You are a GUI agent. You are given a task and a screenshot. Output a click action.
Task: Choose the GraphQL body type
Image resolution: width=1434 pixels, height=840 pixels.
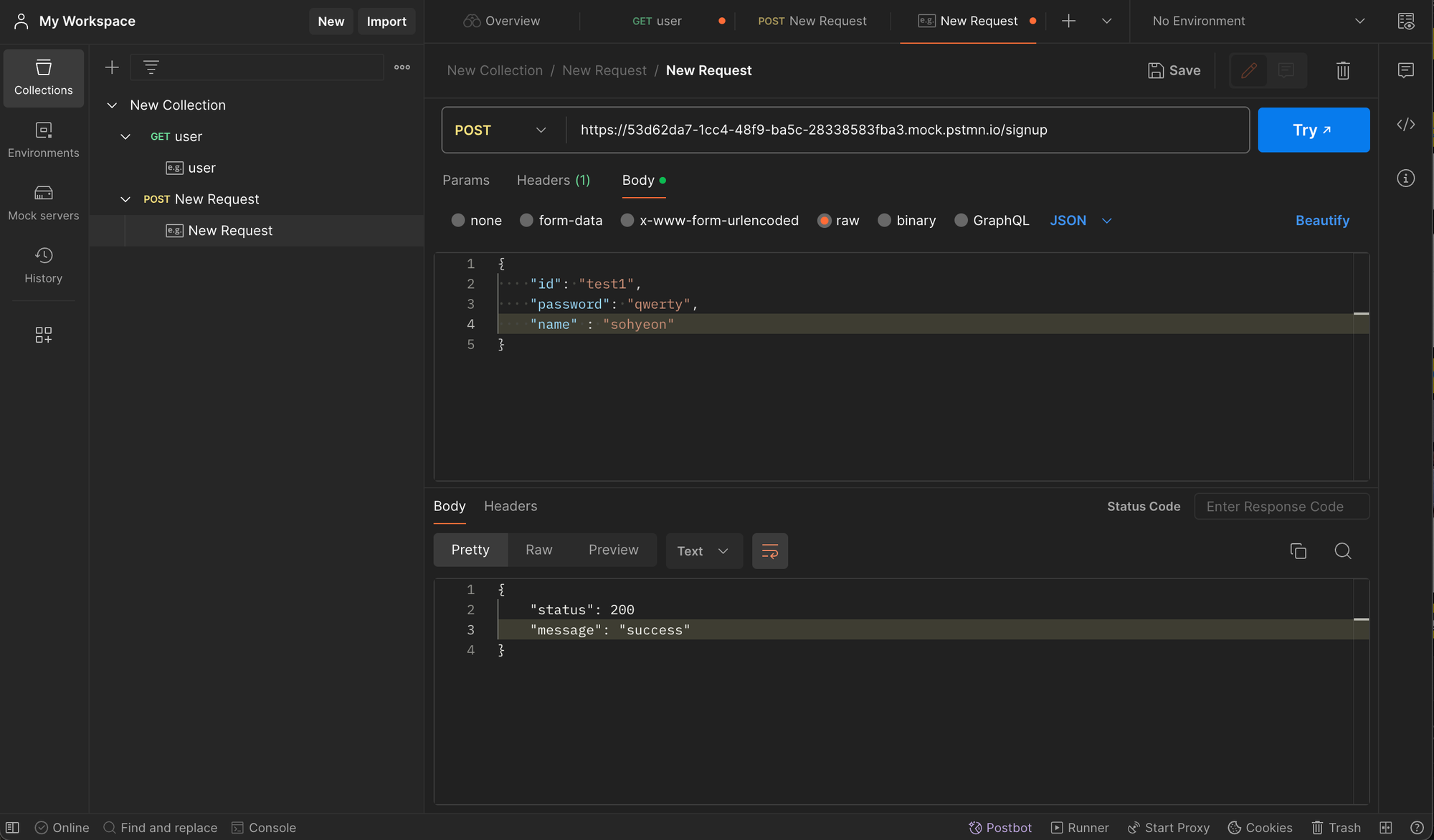(x=961, y=221)
